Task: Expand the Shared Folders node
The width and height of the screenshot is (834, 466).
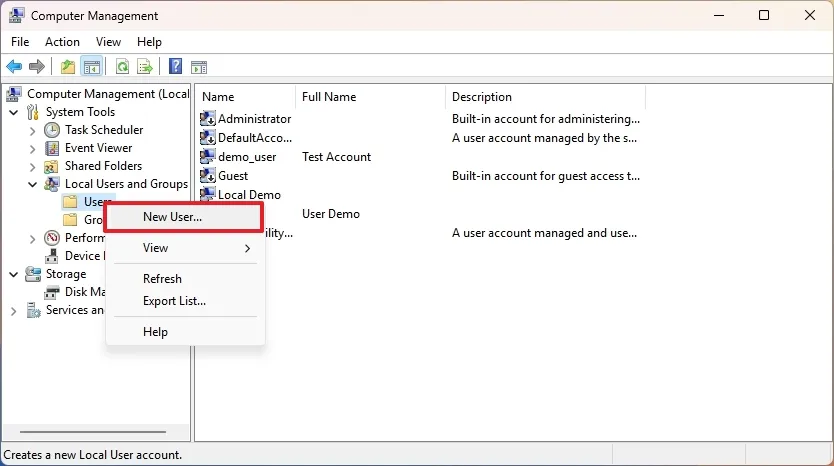Action: 33,166
